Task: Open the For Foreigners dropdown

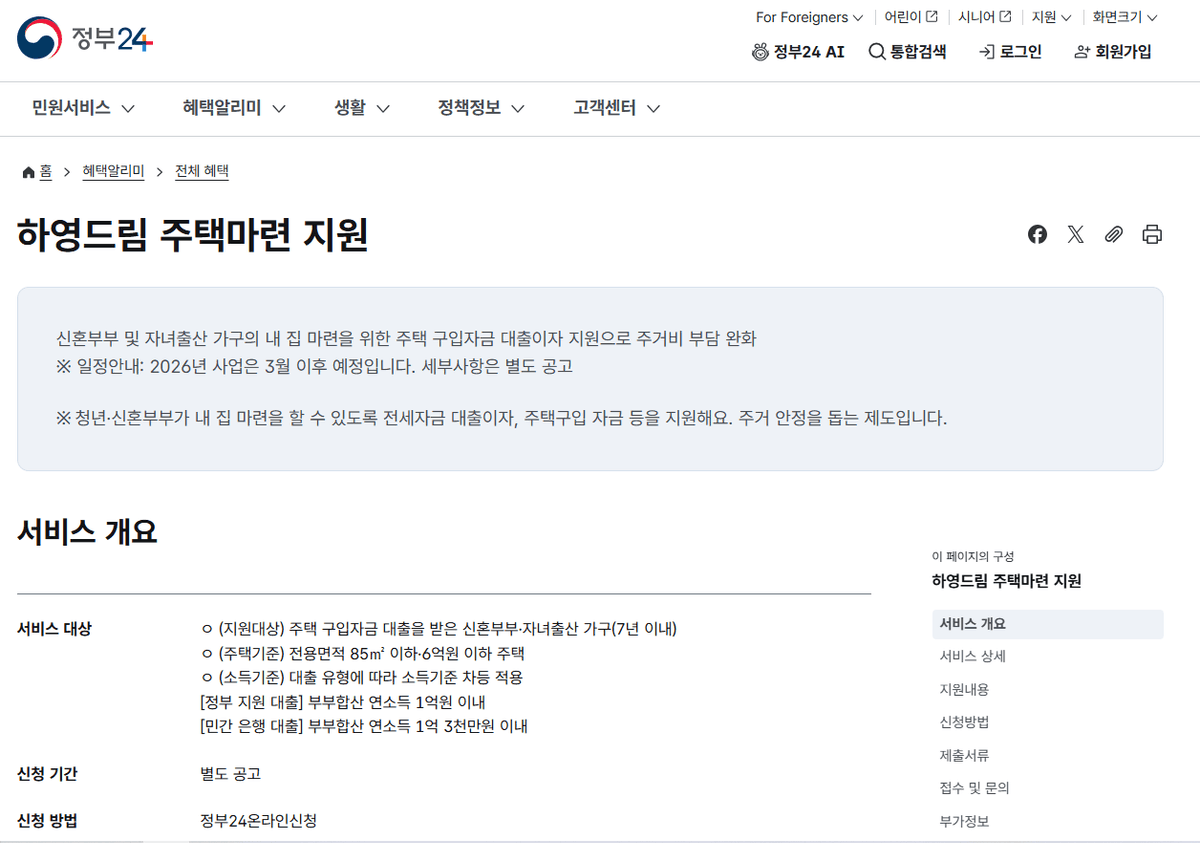Action: coord(808,17)
